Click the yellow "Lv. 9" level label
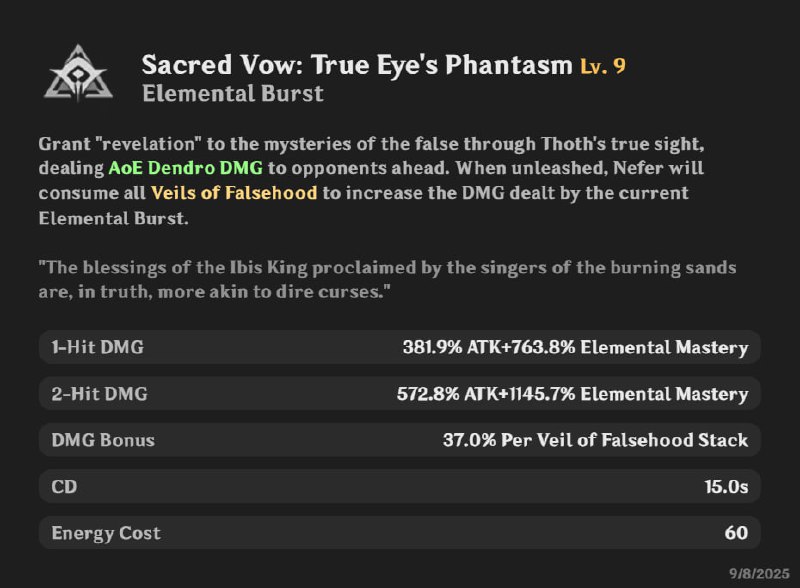This screenshot has height=588, width=800. pyautogui.click(x=603, y=67)
